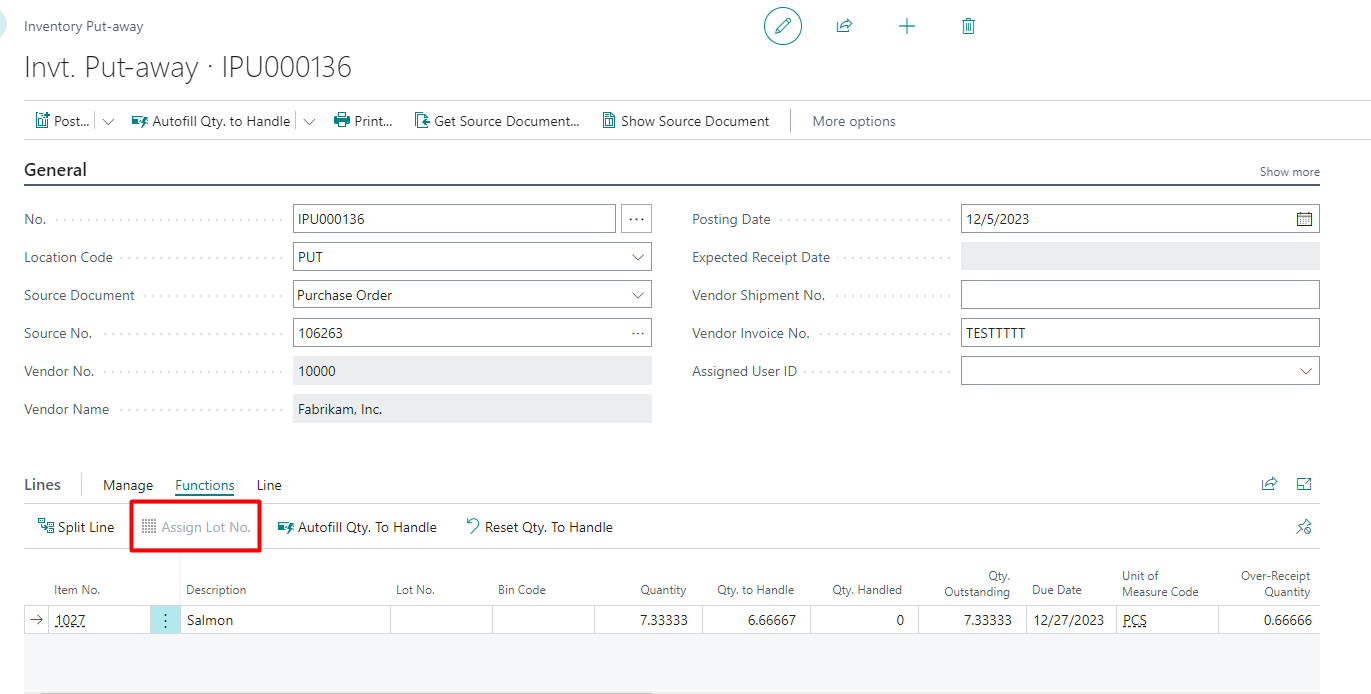Click Show more in General section
This screenshot has height=694, width=1371.
[x=1289, y=172]
